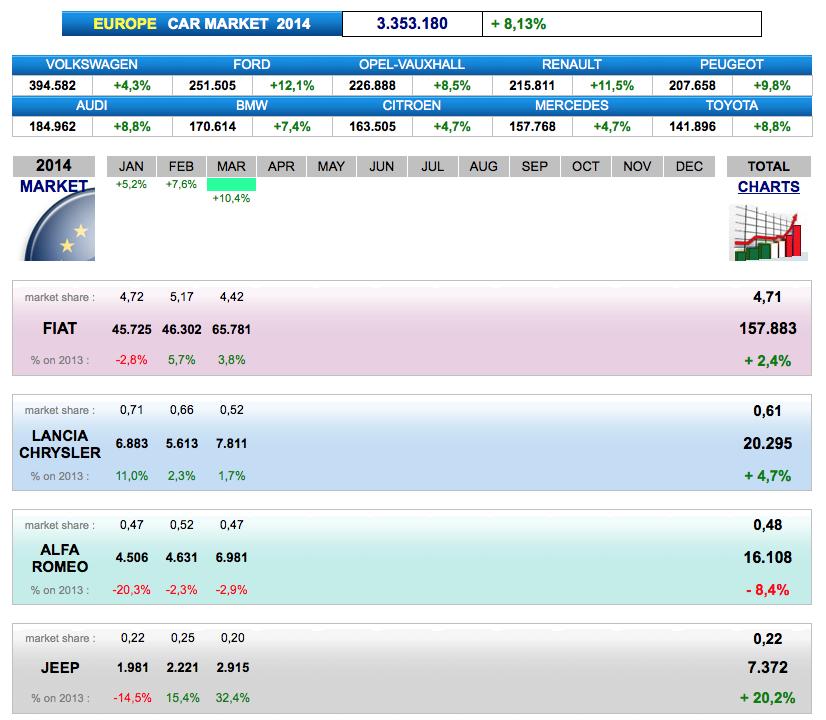
Task: Click the VOLKSWAGEN brand header
Action: tap(92, 64)
